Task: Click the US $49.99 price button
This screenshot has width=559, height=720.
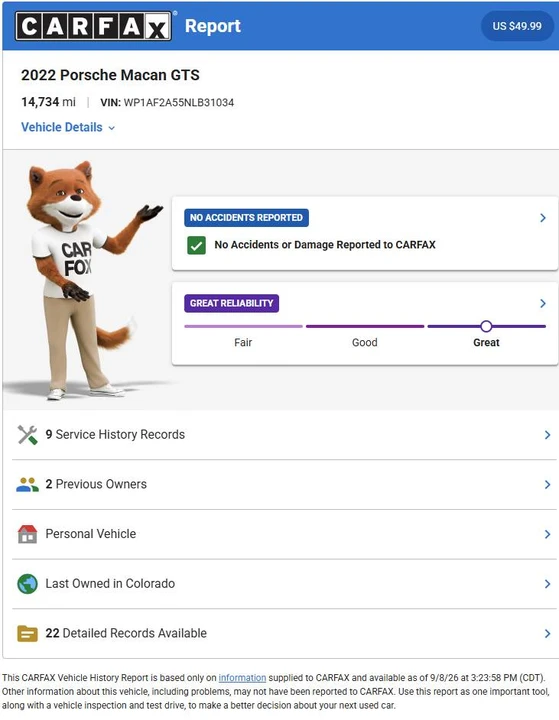Action: (x=517, y=26)
